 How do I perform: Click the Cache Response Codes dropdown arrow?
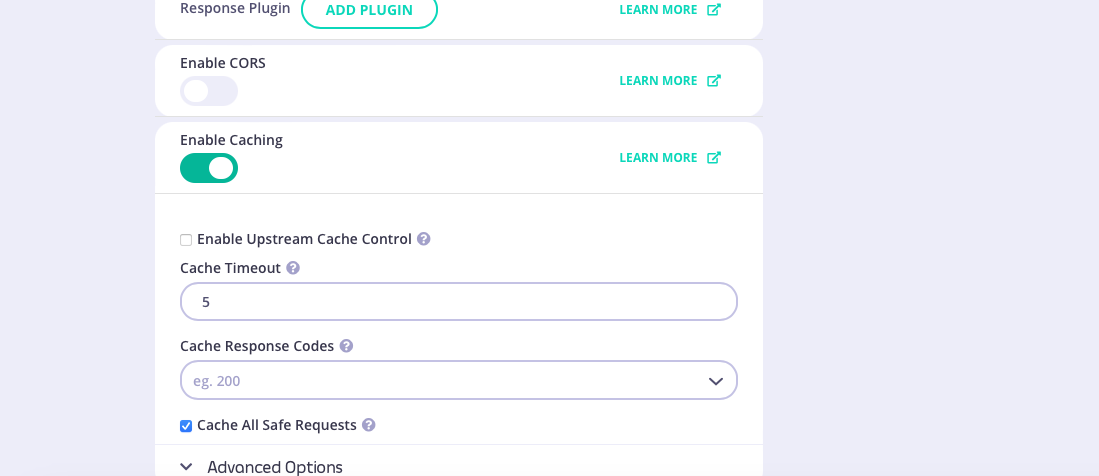715,381
